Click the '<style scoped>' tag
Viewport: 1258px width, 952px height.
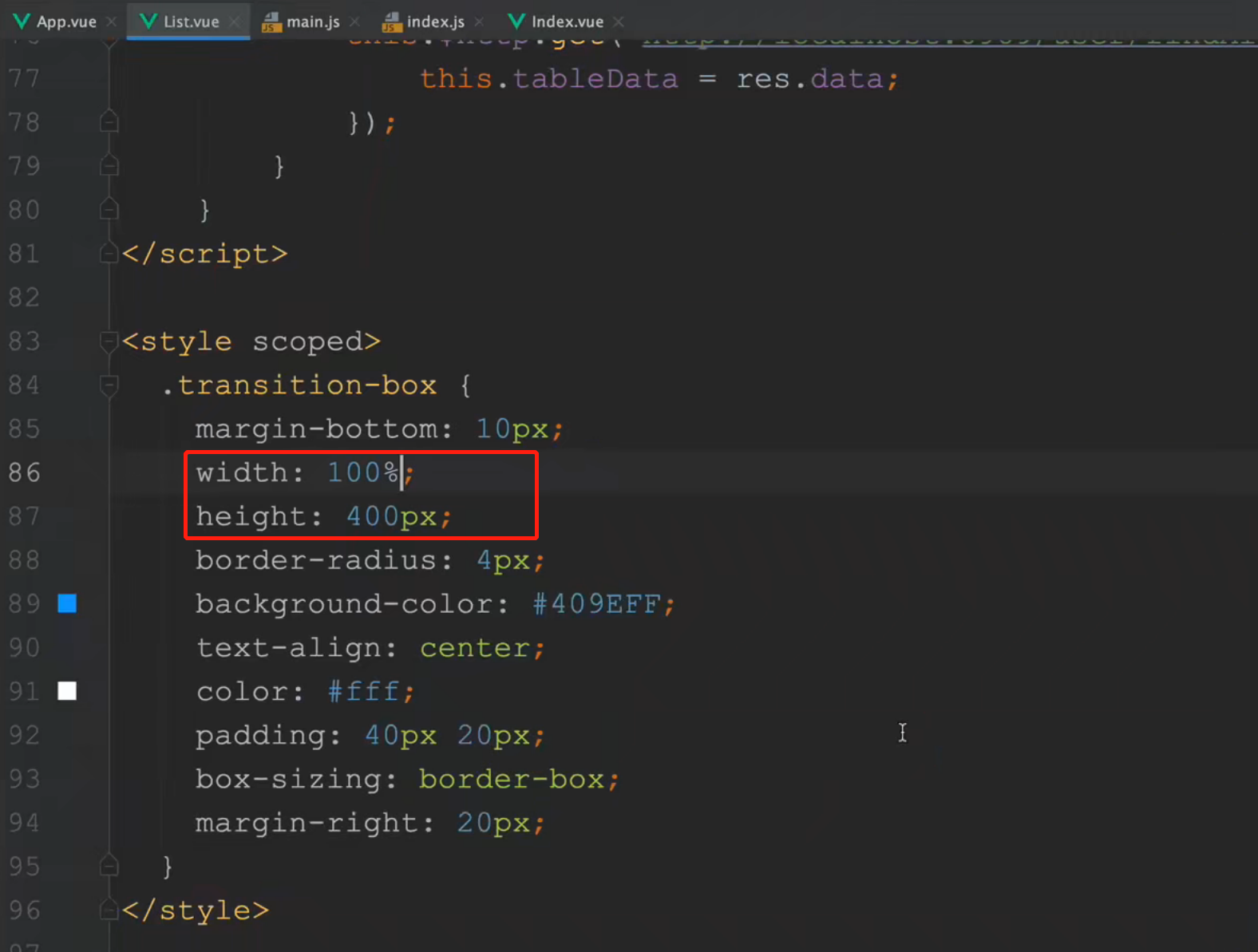tap(251, 342)
